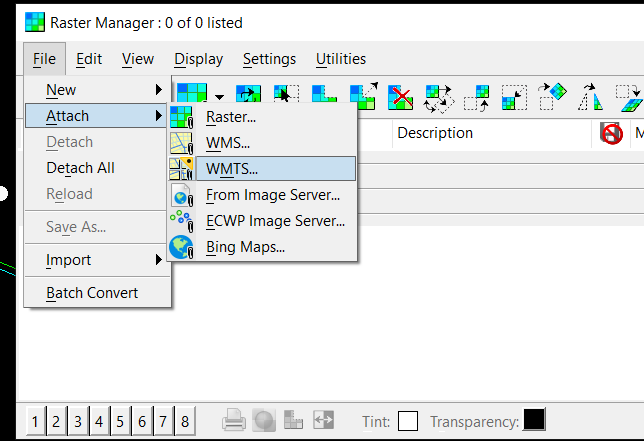The height and width of the screenshot is (441, 644).
Task: Expand the Attach submenu
Action: click(97, 116)
